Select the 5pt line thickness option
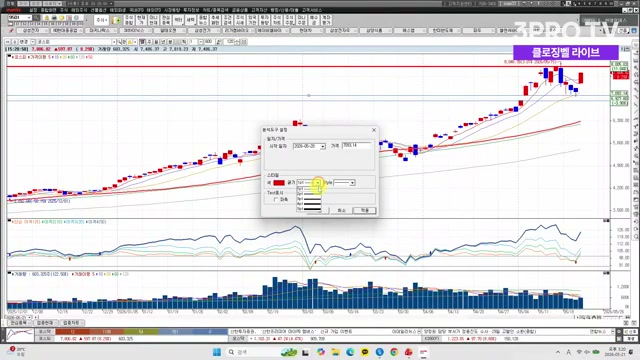This screenshot has height=360, width=640. pyautogui.click(x=309, y=209)
